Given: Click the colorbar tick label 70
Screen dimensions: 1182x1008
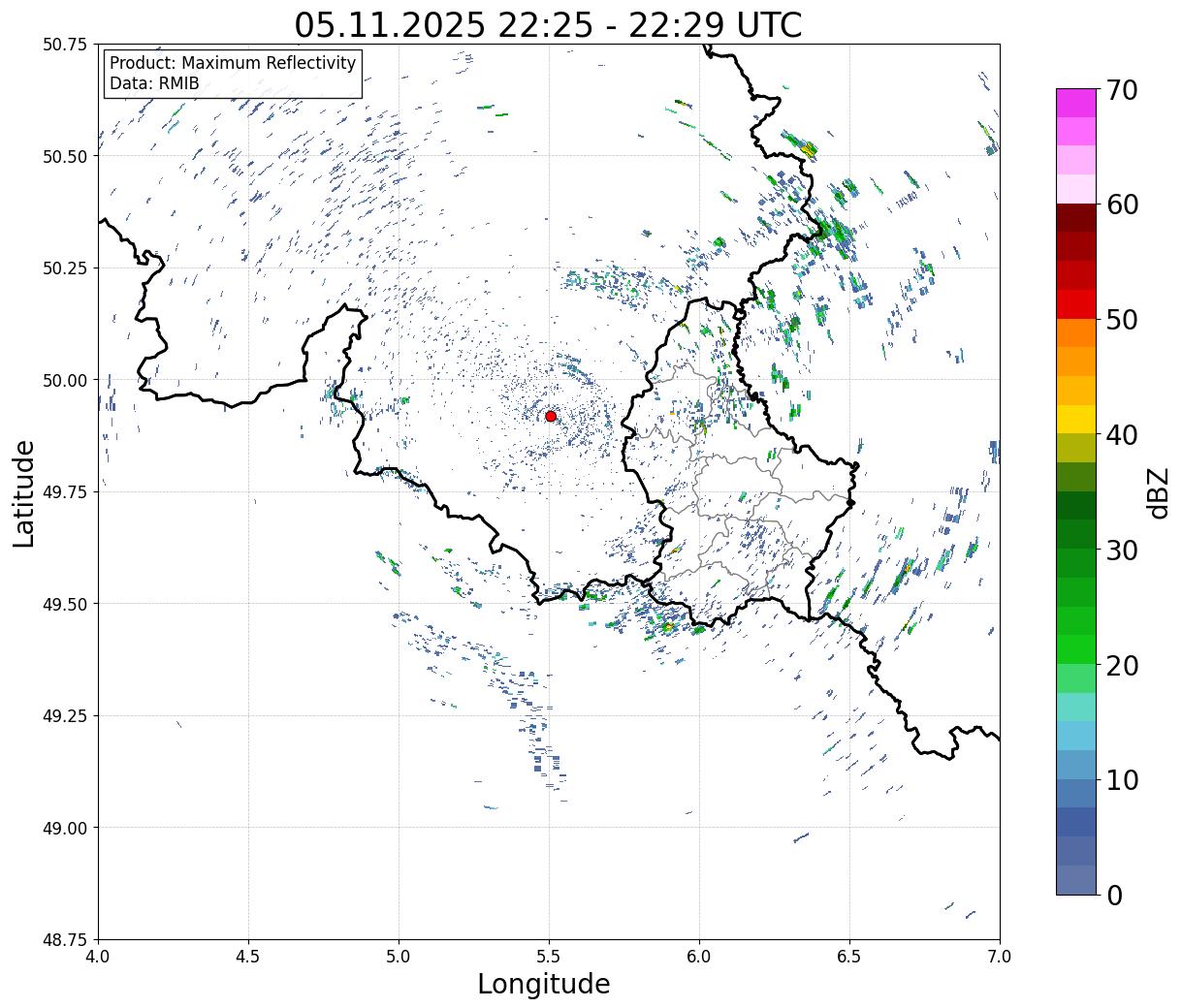Looking at the screenshot, I should [x=1122, y=89].
